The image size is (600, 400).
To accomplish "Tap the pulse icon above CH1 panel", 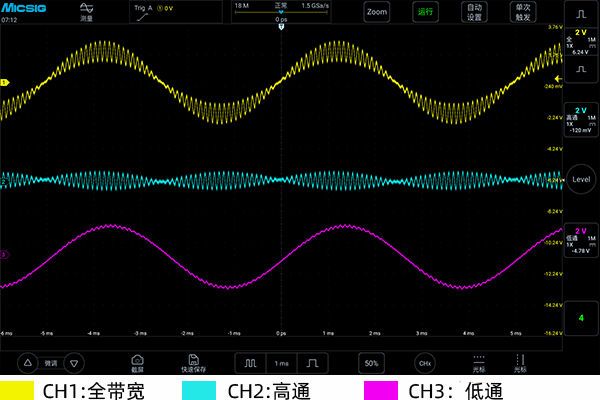I will 581,14.
